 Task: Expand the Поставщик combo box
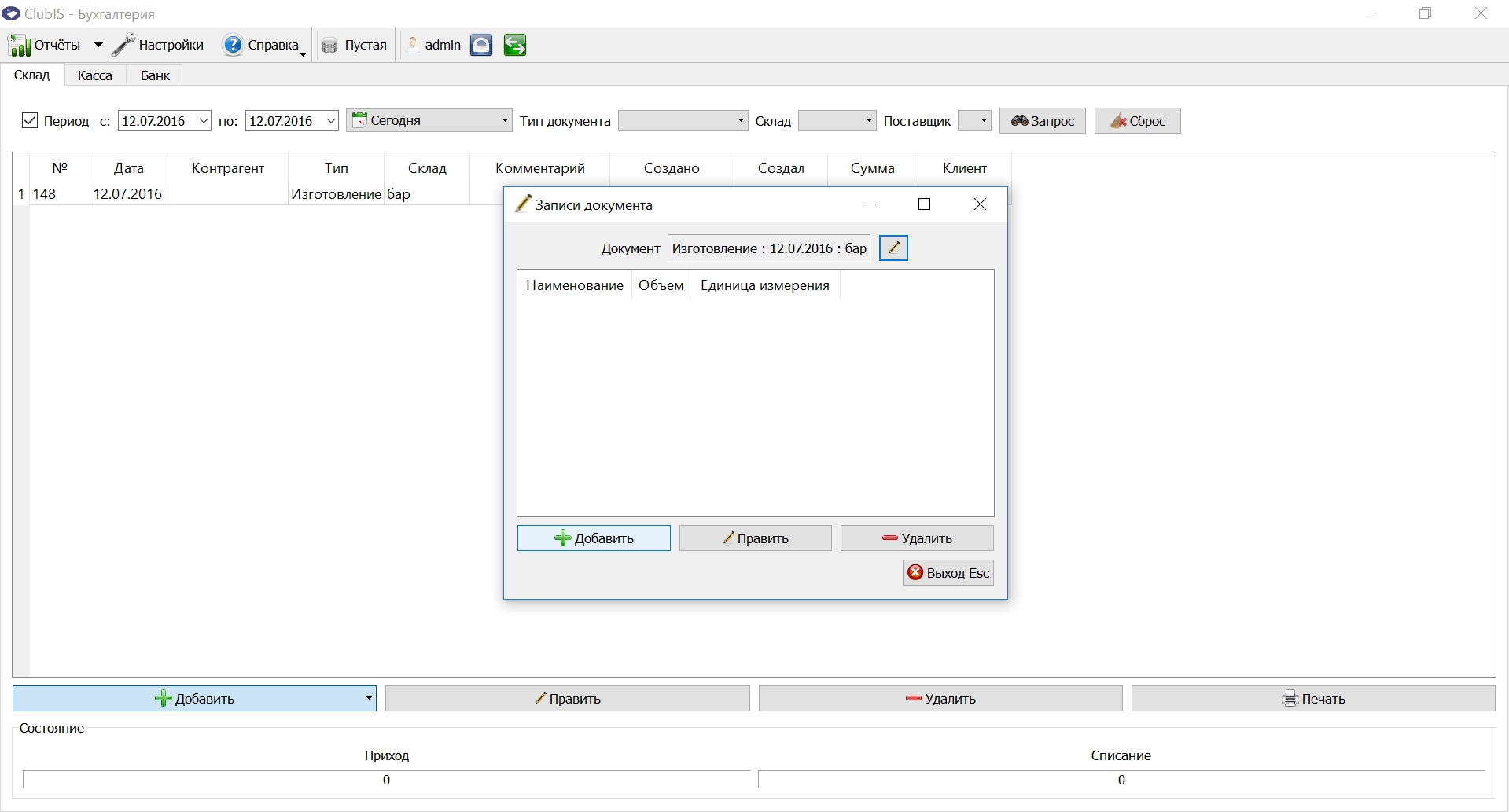click(975, 120)
